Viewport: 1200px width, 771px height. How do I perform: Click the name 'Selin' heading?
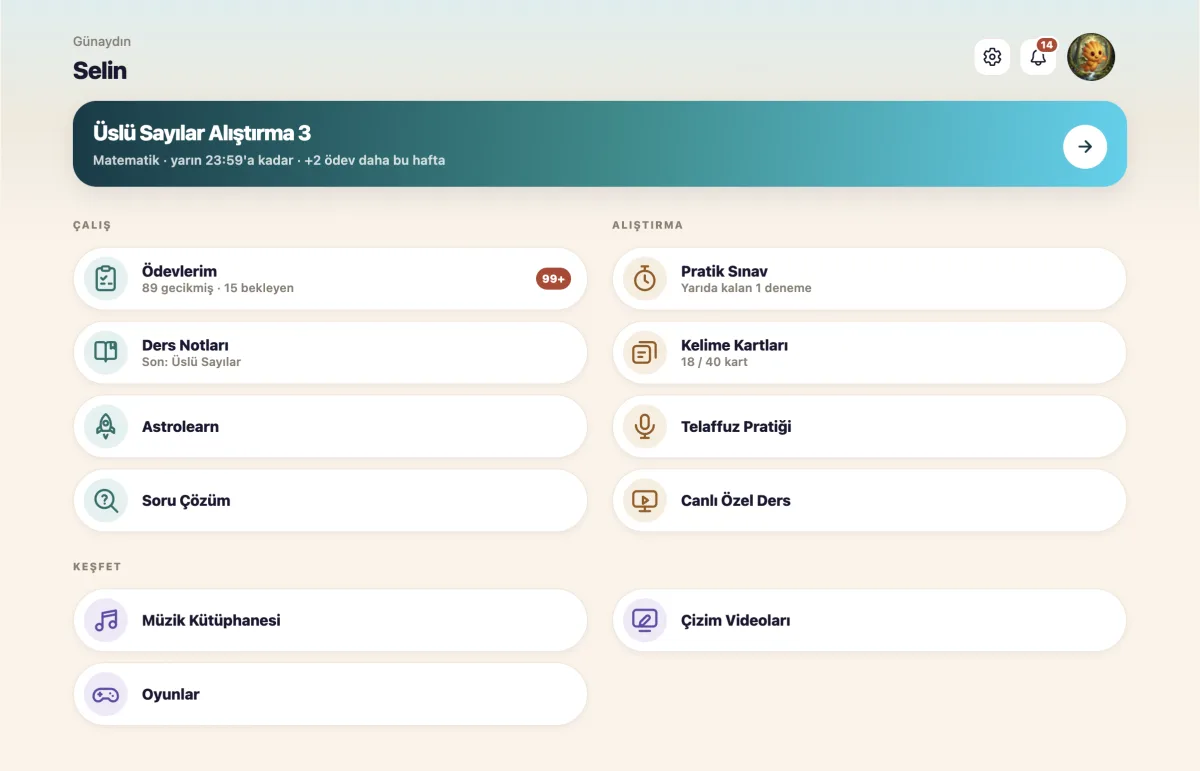point(100,71)
